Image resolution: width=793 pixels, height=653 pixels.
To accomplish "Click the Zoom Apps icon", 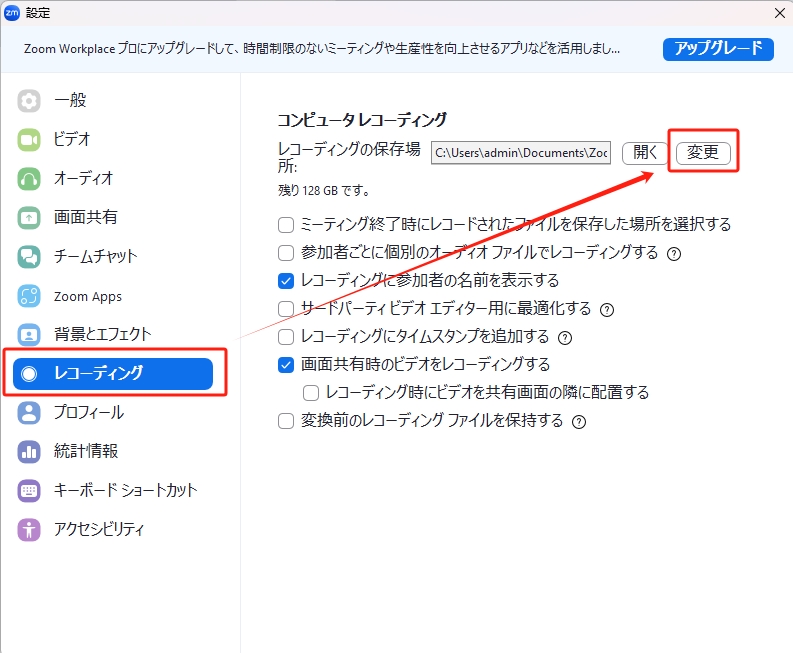I will point(29,296).
